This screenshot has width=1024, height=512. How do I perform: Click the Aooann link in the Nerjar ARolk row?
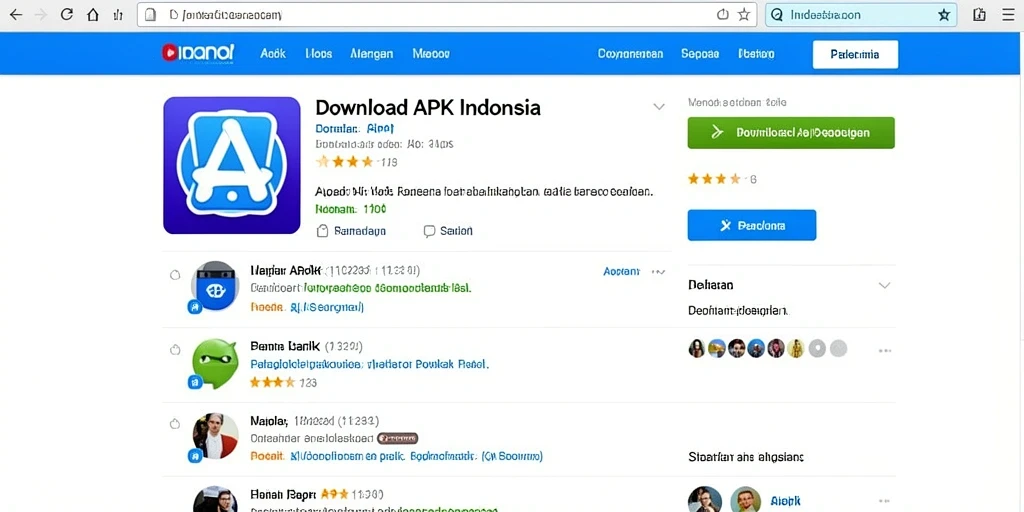tap(621, 272)
